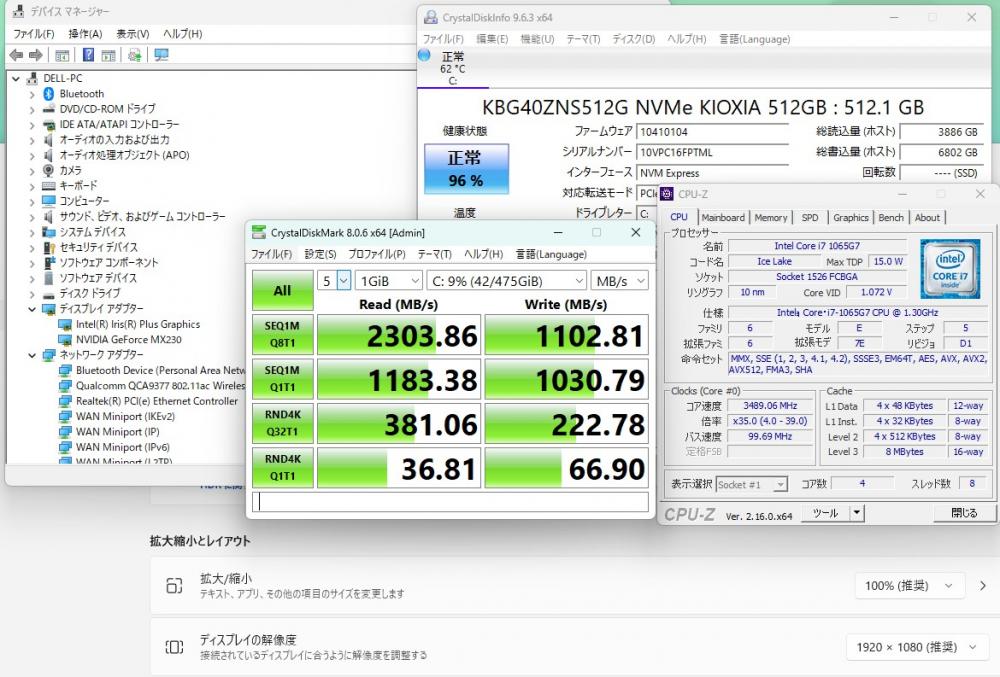Click the monitor icon in Device Manager toolbar
Screen dimensions: 1000x677
tap(161, 55)
